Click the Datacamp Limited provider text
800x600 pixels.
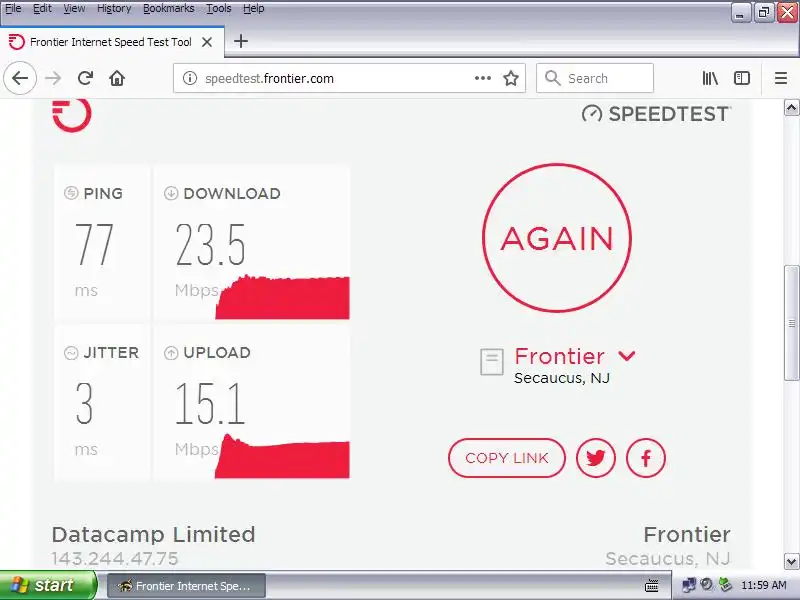click(x=153, y=535)
